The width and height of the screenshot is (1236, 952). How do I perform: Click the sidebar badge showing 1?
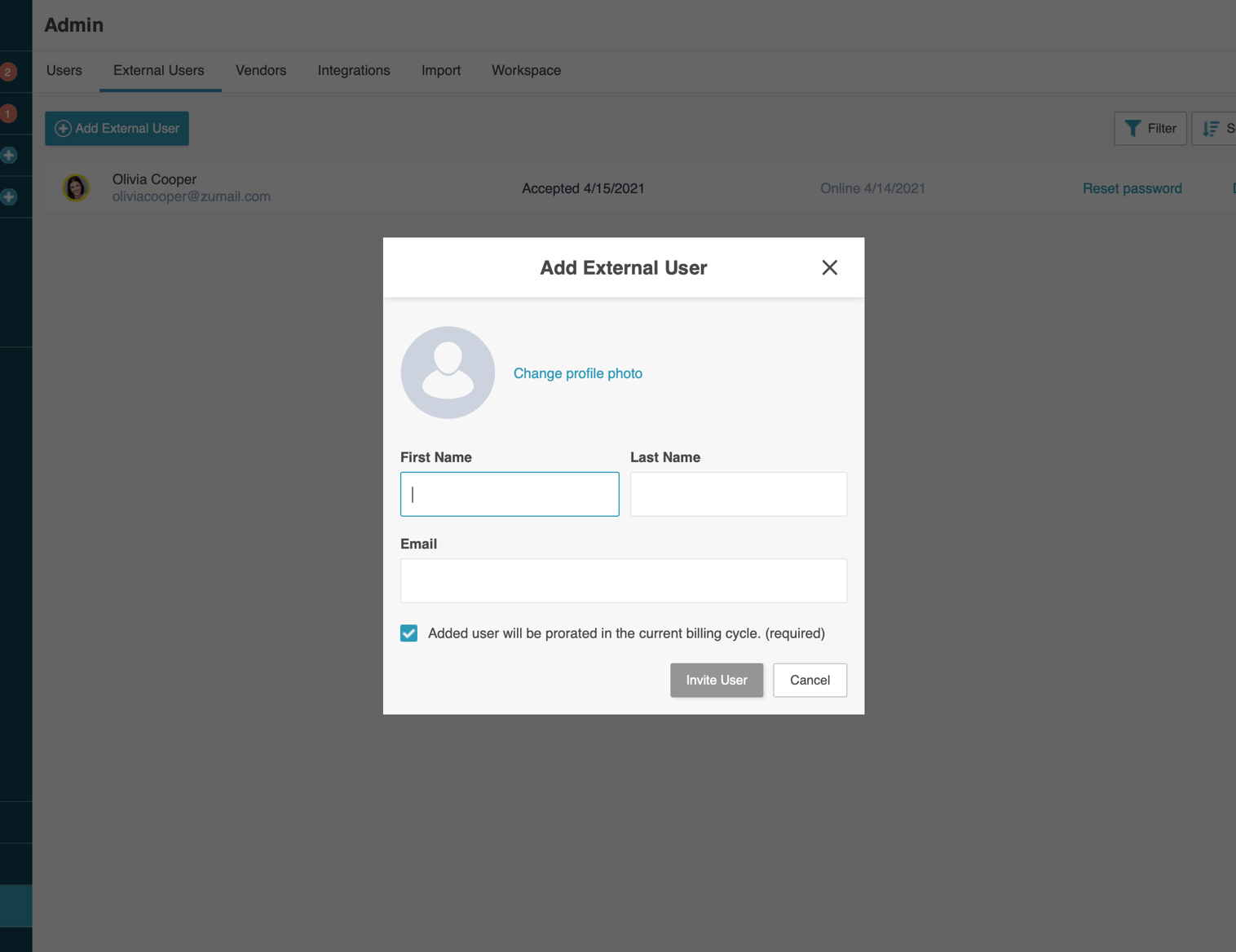[8, 113]
